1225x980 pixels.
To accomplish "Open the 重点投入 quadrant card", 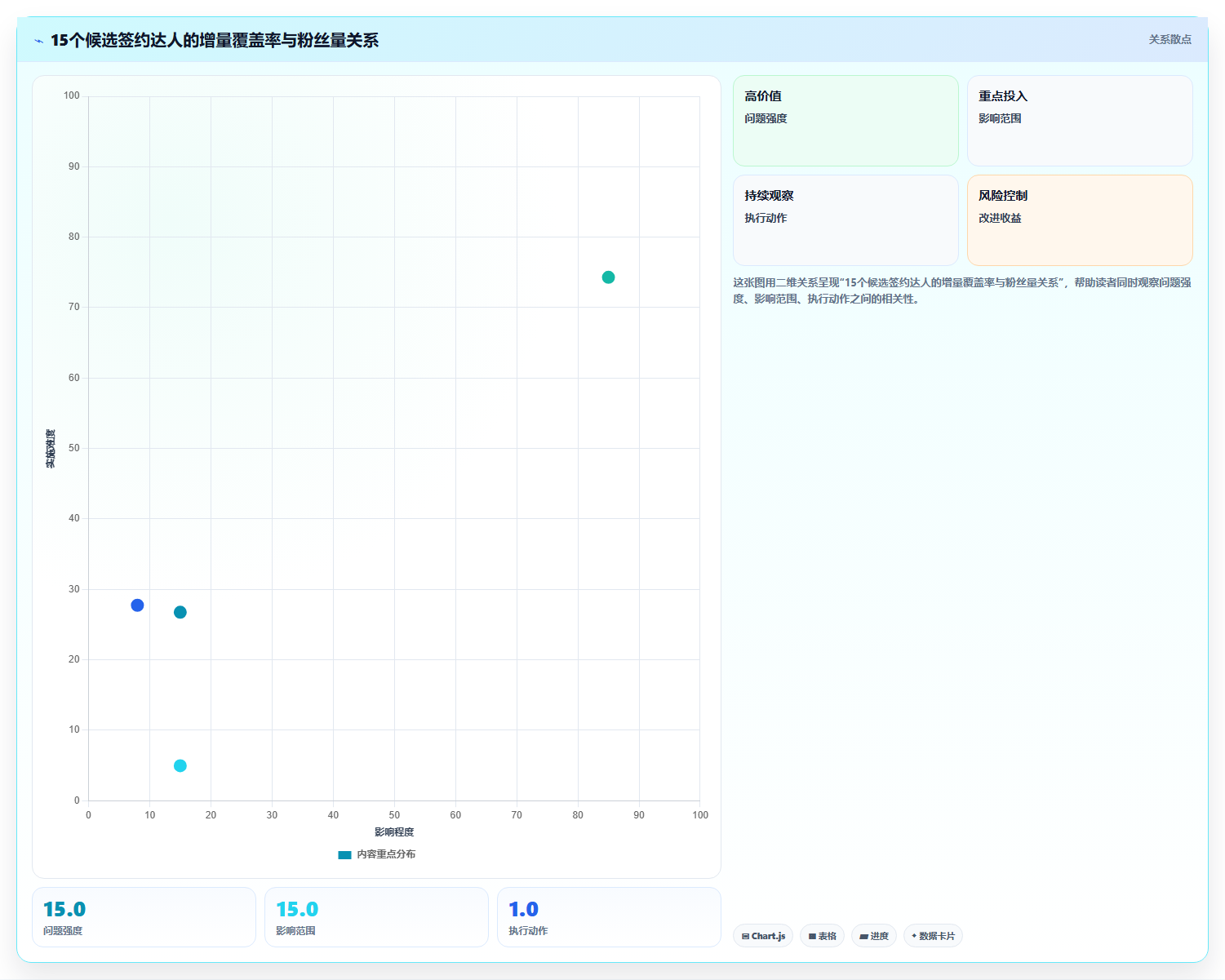I will point(1080,121).
